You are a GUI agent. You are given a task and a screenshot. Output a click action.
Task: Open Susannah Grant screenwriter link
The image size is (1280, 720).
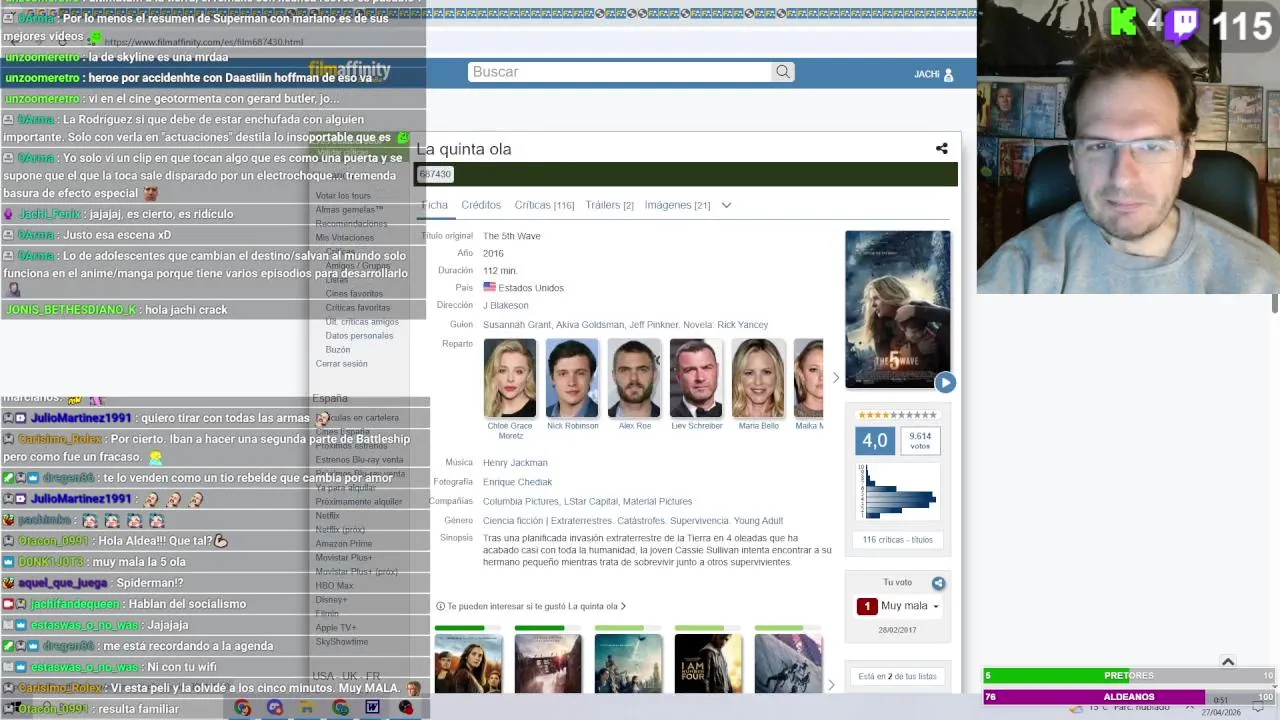tap(515, 325)
